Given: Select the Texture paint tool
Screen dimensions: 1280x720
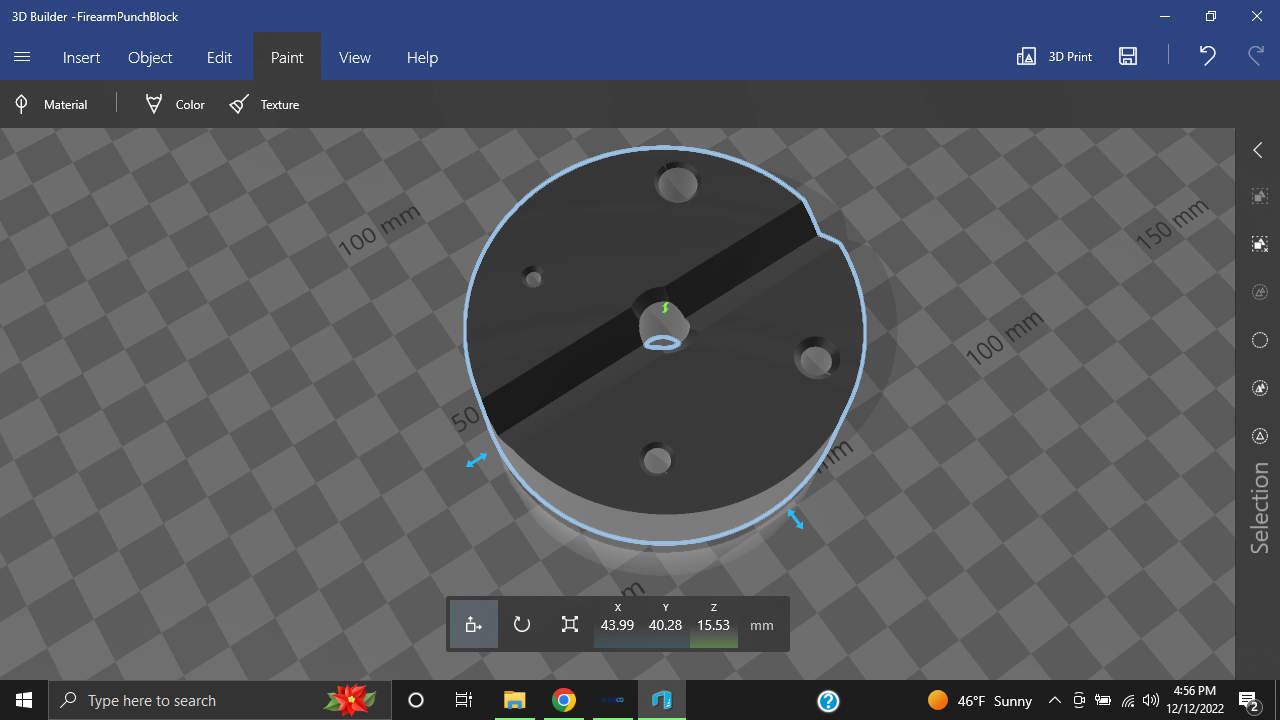Looking at the screenshot, I should (264, 104).
